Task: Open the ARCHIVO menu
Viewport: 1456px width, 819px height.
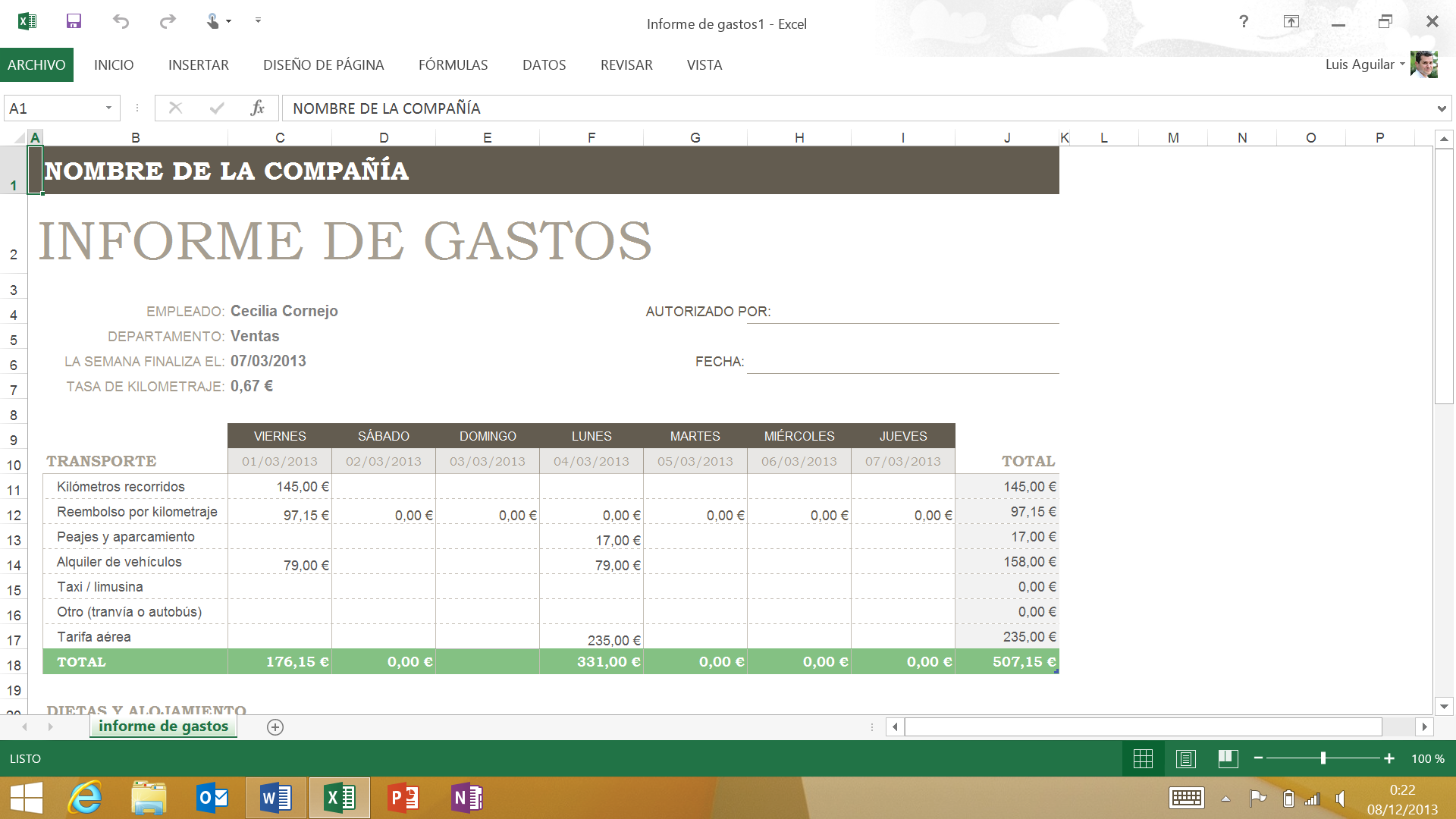Action: 36,65
